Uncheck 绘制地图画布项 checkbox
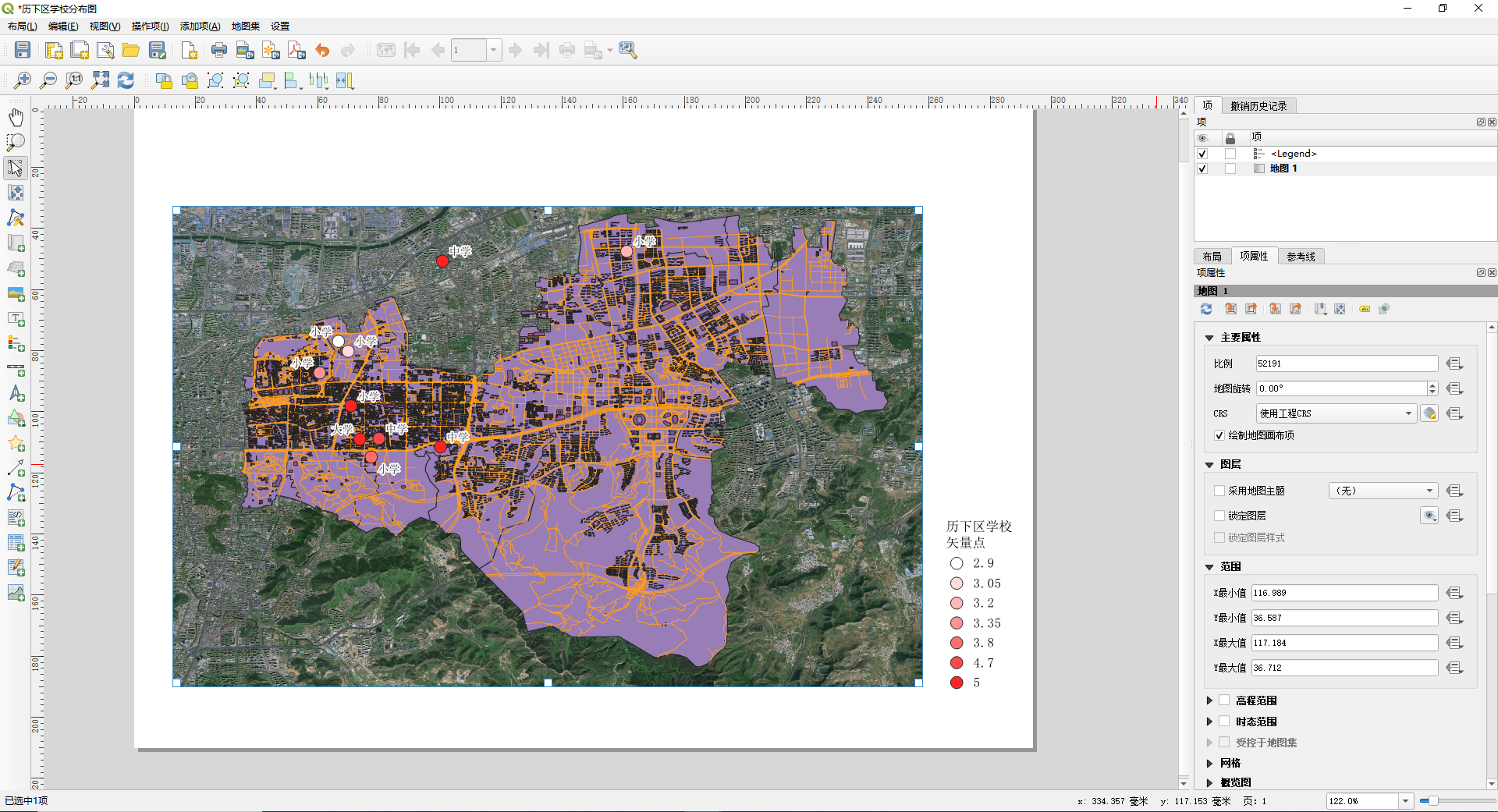This screenshot has height=812, width=1498. coord(1219,435)
